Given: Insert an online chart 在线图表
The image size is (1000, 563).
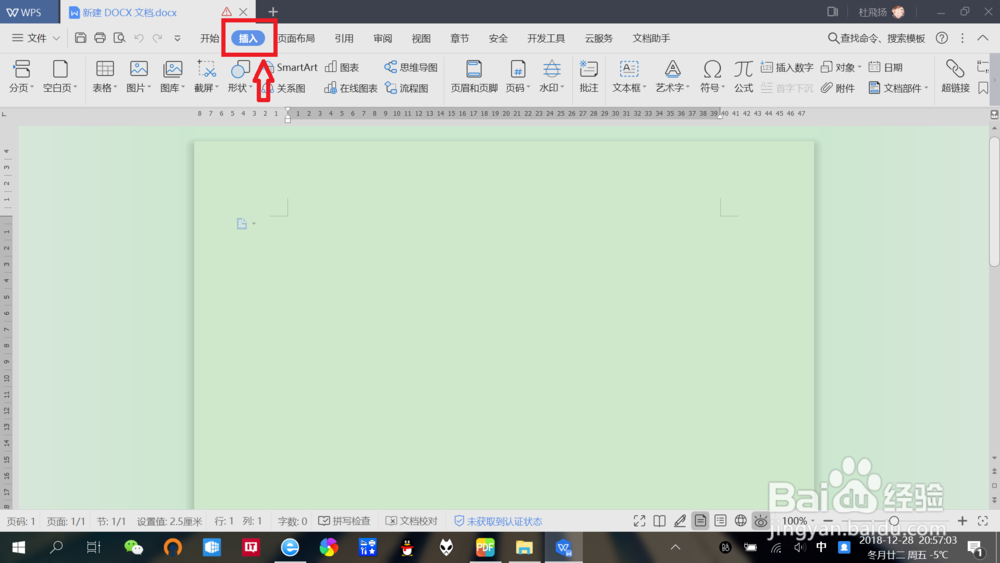Looking at the screenshot, I should point(351,88).
